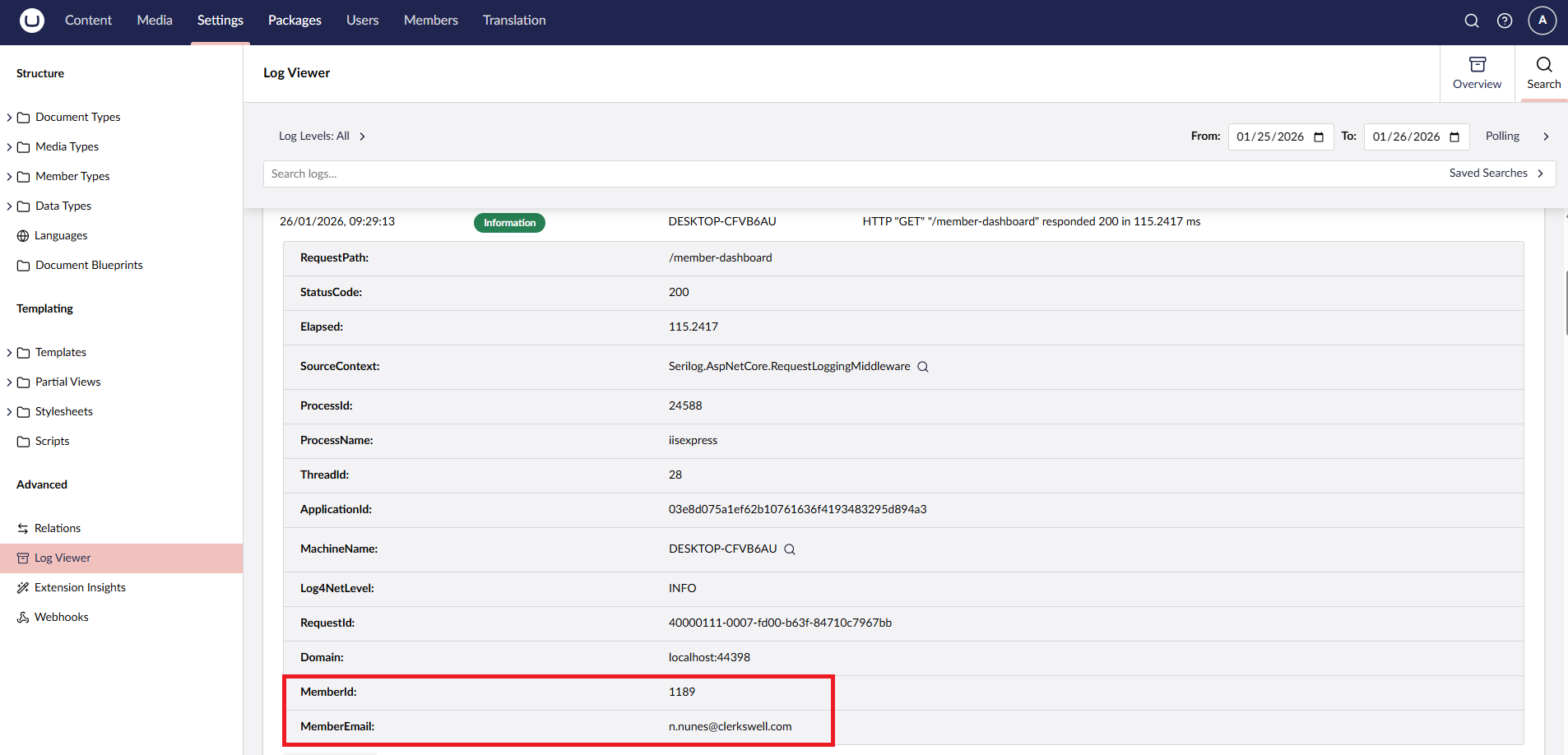Open the Saved Searches dropdown

[x=1496, y=174]
